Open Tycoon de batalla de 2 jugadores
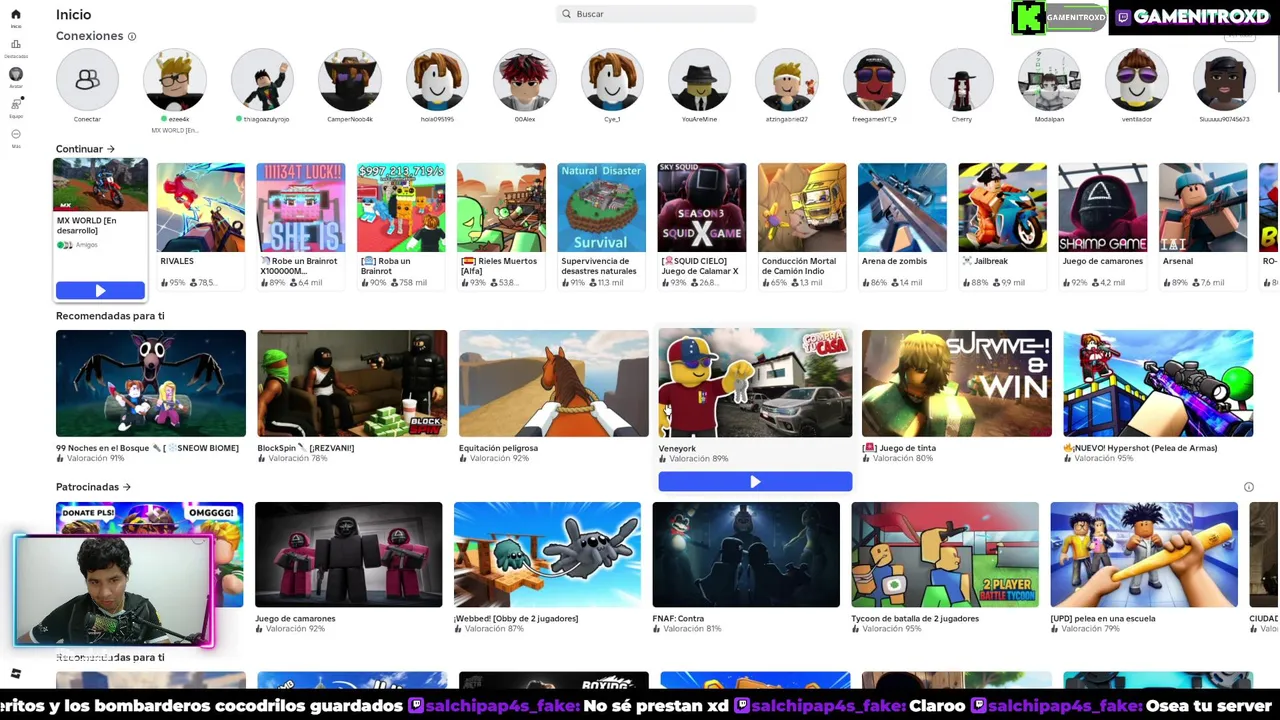Screen dimensions: 1280x720 pos(945,554)
